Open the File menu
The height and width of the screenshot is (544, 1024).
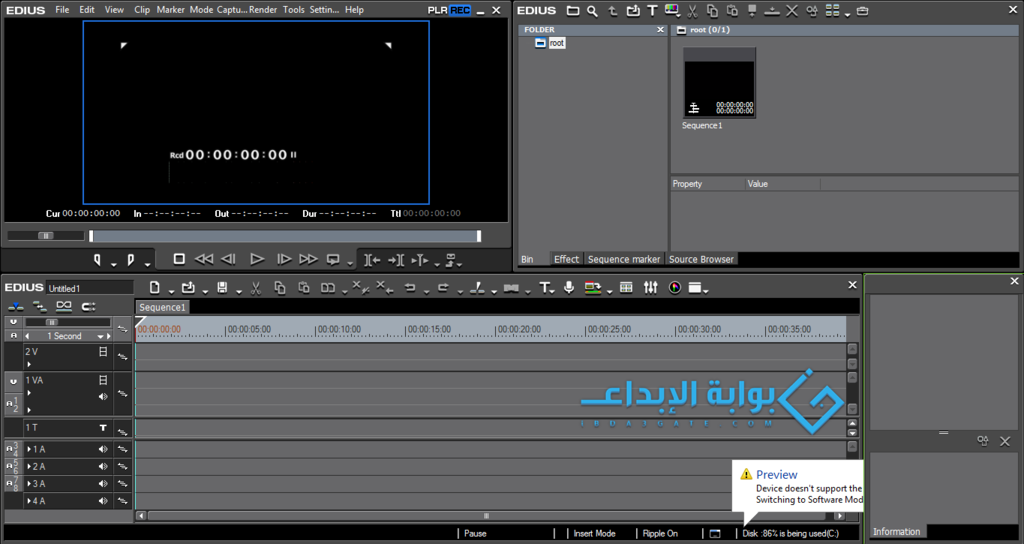(62, 10)
